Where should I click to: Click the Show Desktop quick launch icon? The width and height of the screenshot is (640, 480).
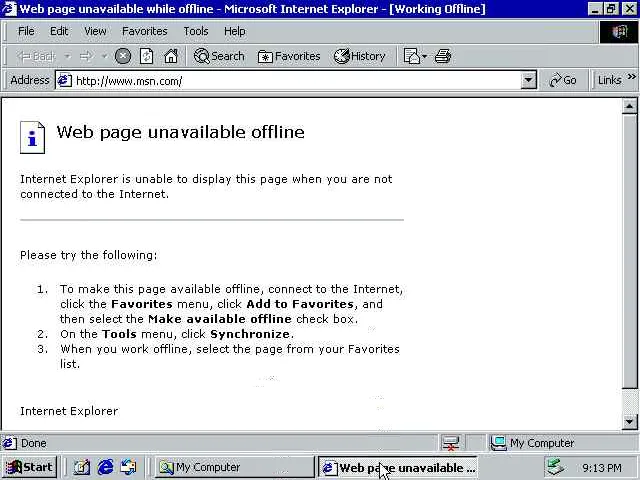pos(81,467)
